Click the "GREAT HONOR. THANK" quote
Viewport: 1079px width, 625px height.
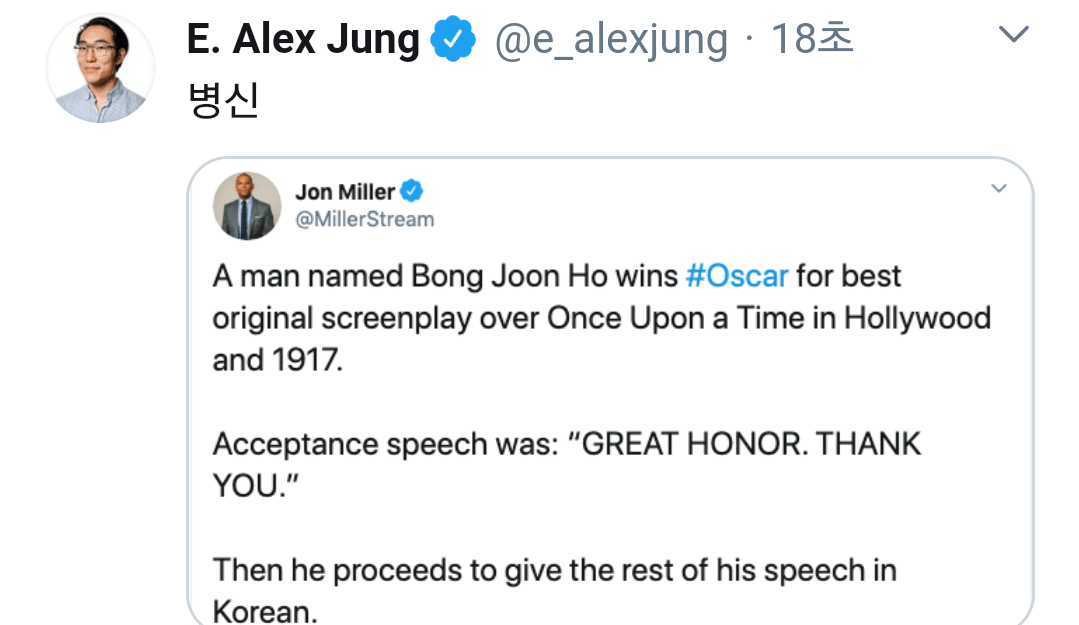pyautogui.click(x=751, y=444)
